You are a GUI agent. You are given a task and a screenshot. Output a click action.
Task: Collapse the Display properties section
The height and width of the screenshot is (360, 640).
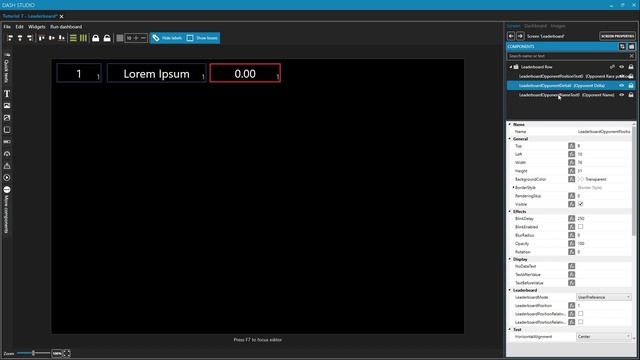coord(510,259)
